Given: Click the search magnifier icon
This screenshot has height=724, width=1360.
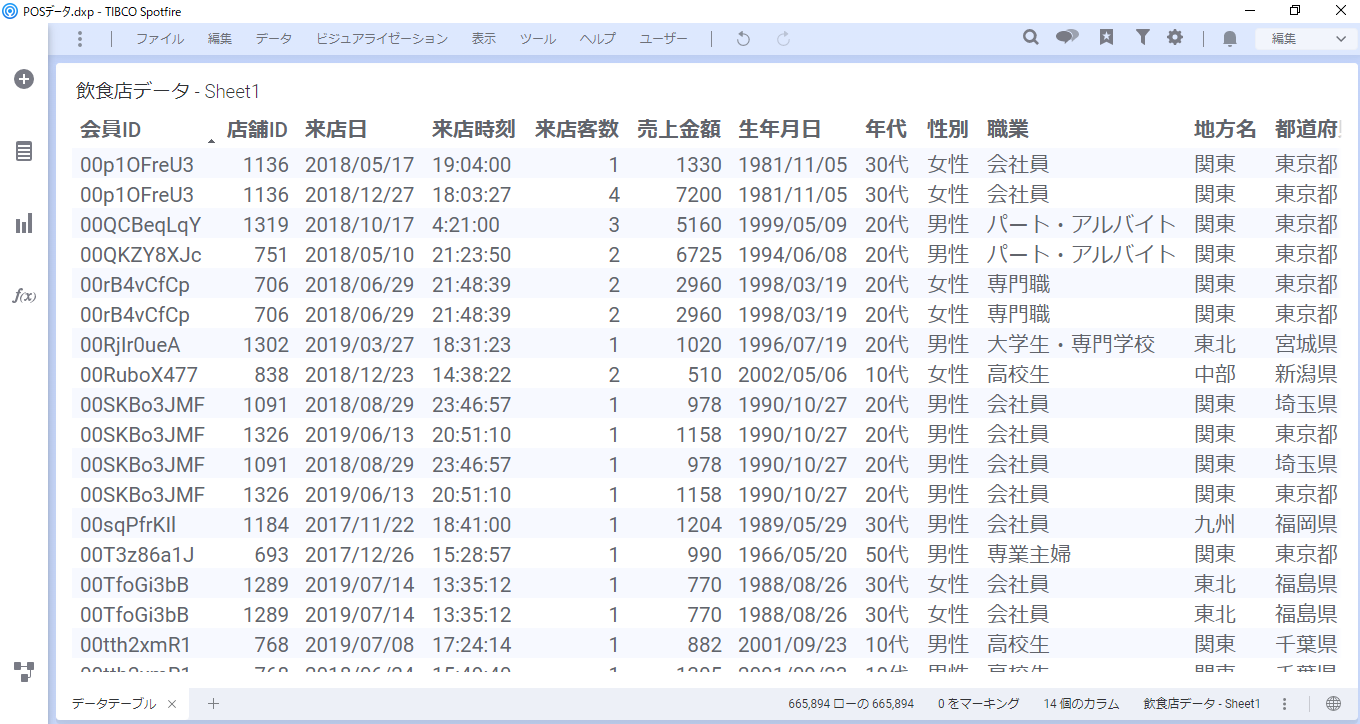Looking at the screenshot, I should coord(1031,38).
